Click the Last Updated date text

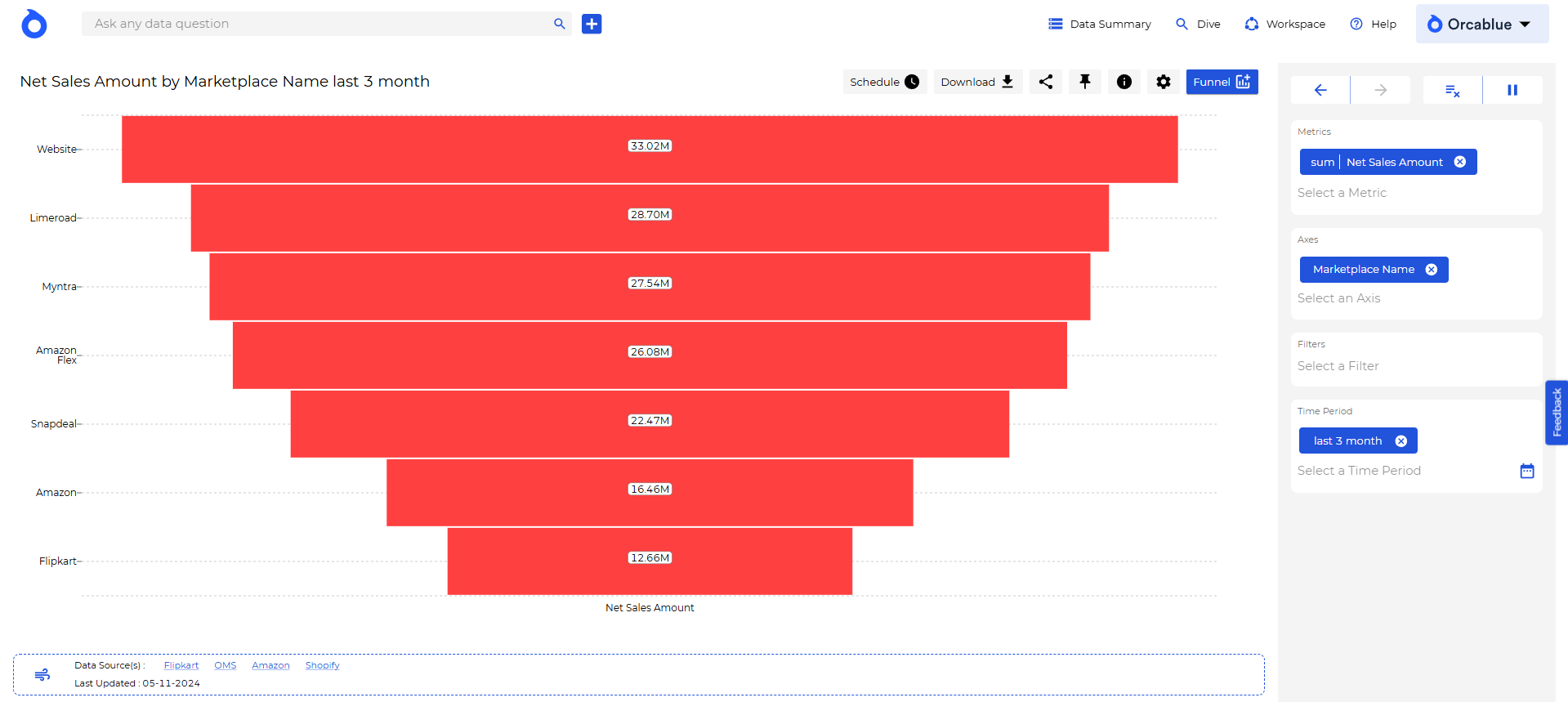point(137,683)
